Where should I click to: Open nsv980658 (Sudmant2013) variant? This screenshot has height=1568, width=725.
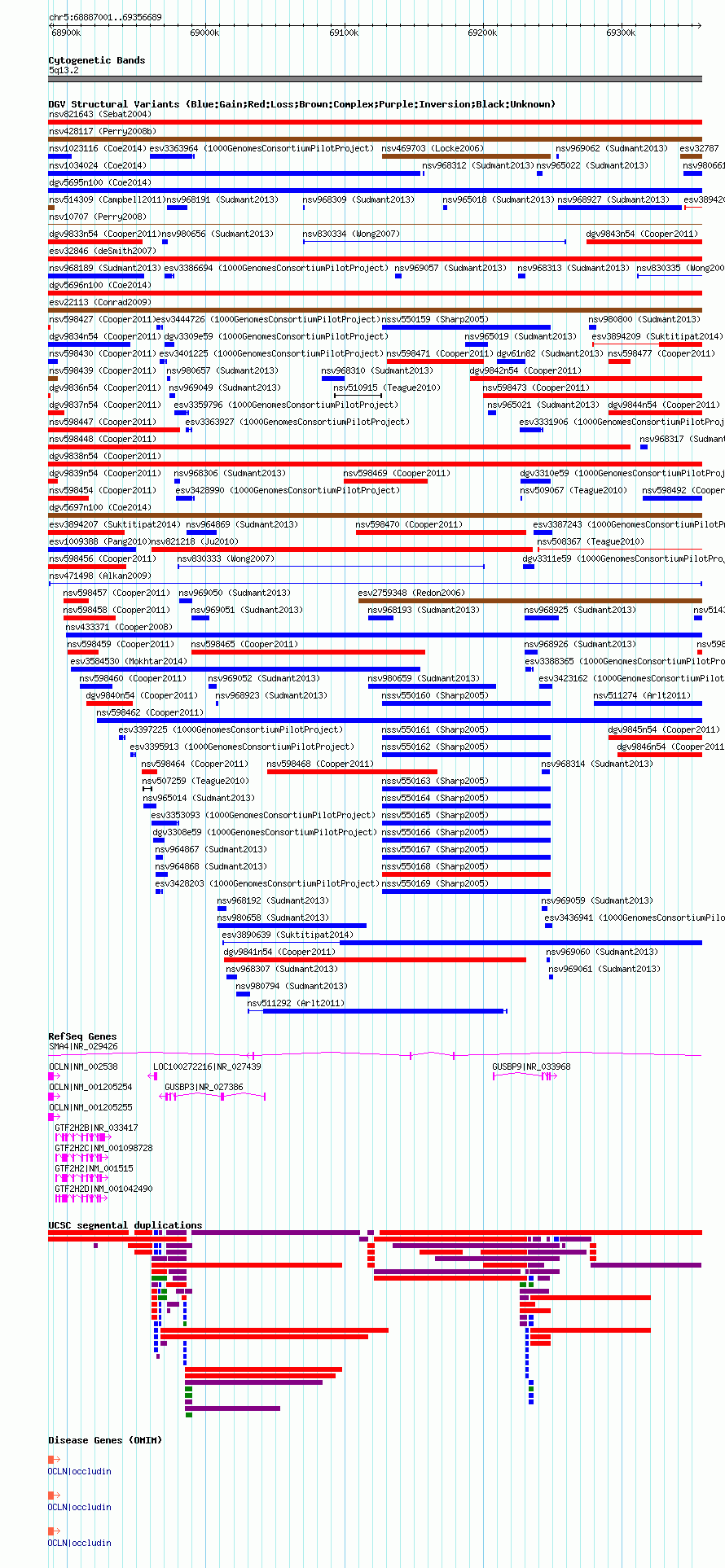[273, 918]
